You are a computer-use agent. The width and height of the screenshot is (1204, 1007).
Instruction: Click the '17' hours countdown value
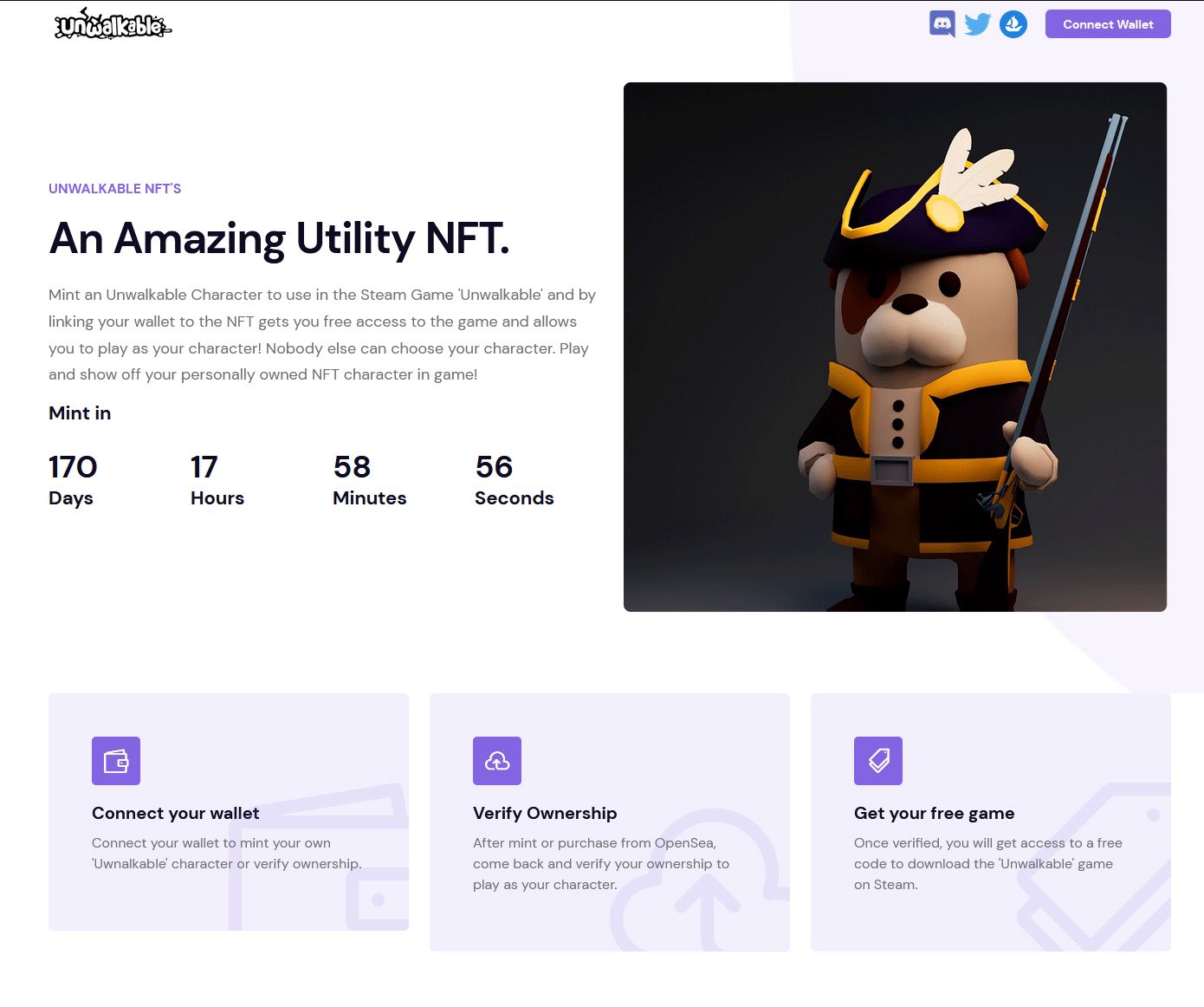click(x=204, y=467)
